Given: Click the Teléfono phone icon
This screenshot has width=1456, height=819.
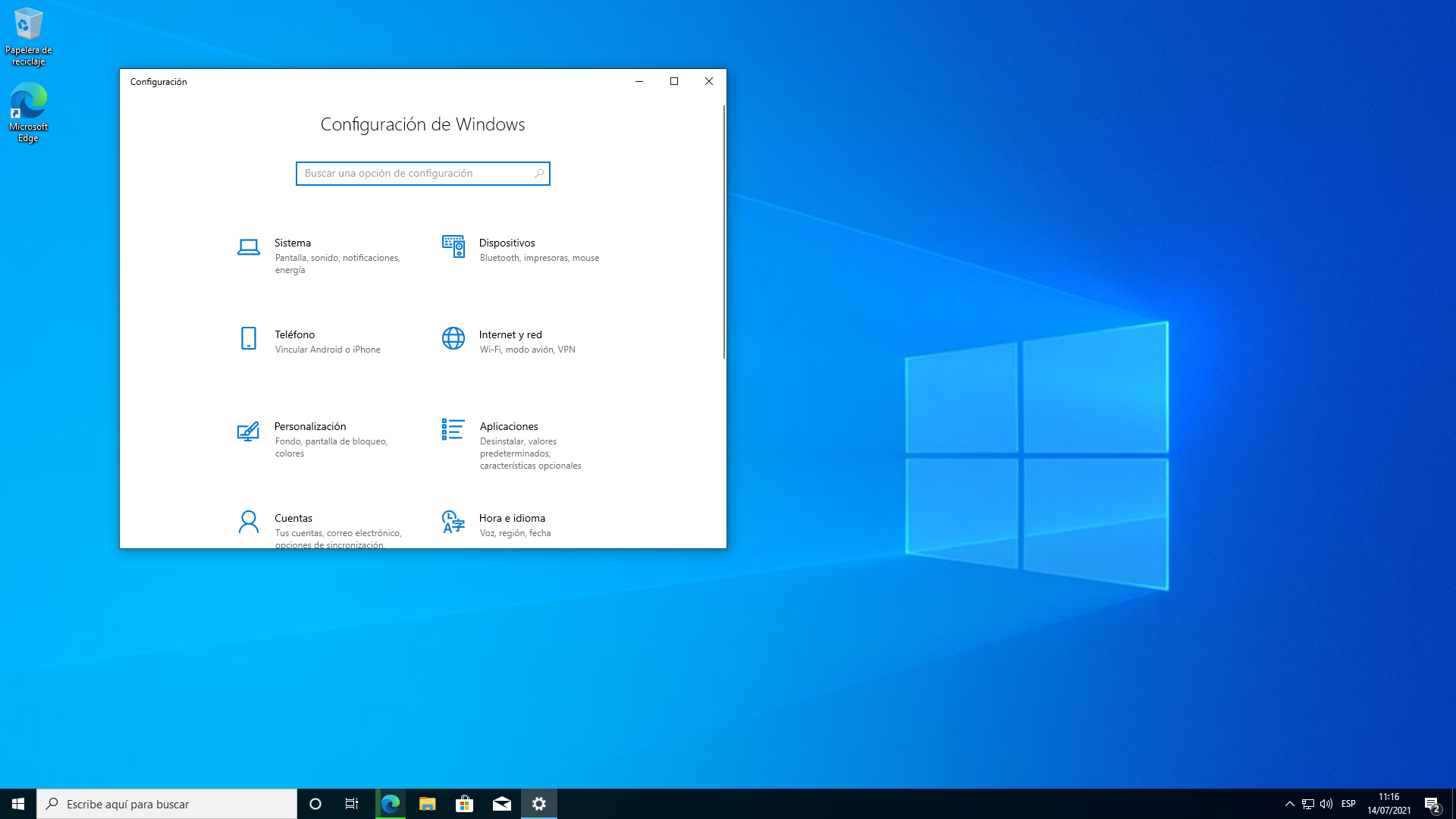Looking at the screenshot, I should (x=248, y=338).
